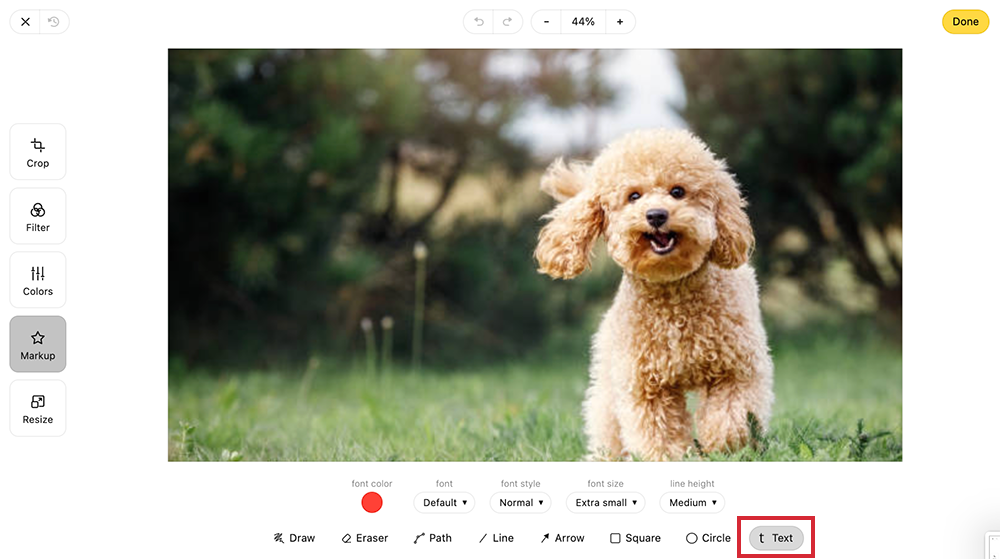Viewport: 1000px width, 559px height.
Task: Select the Crop tool in sidebar
Action: (x=38, y=152)
